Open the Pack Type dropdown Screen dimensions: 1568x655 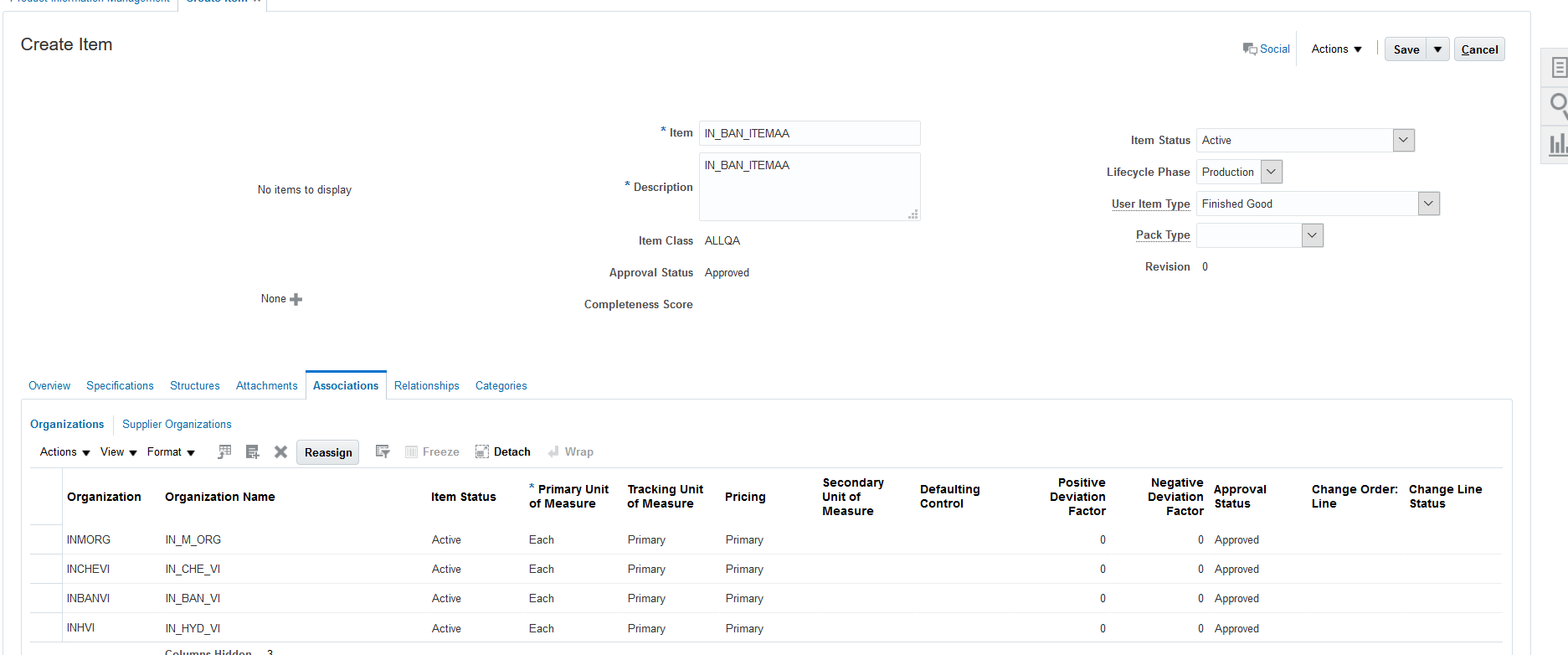(1312, 236)
